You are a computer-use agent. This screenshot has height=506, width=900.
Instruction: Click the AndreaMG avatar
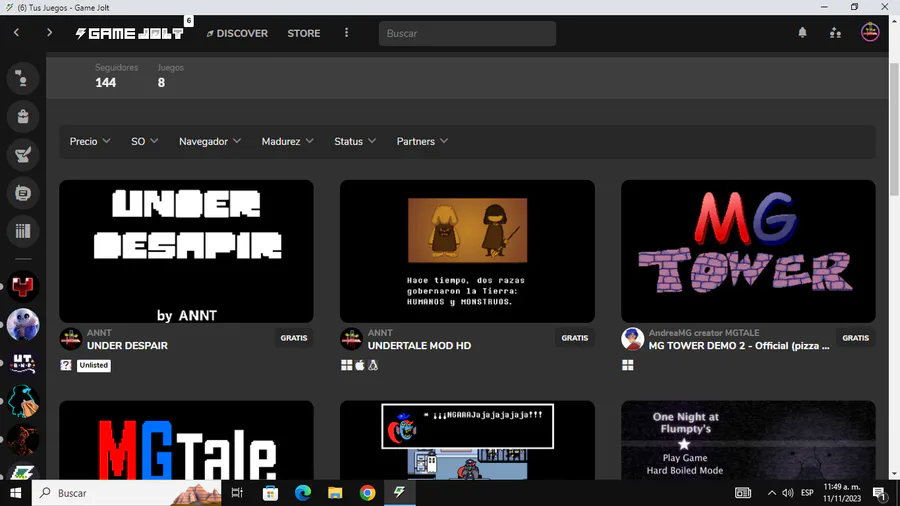click(633, 339)
